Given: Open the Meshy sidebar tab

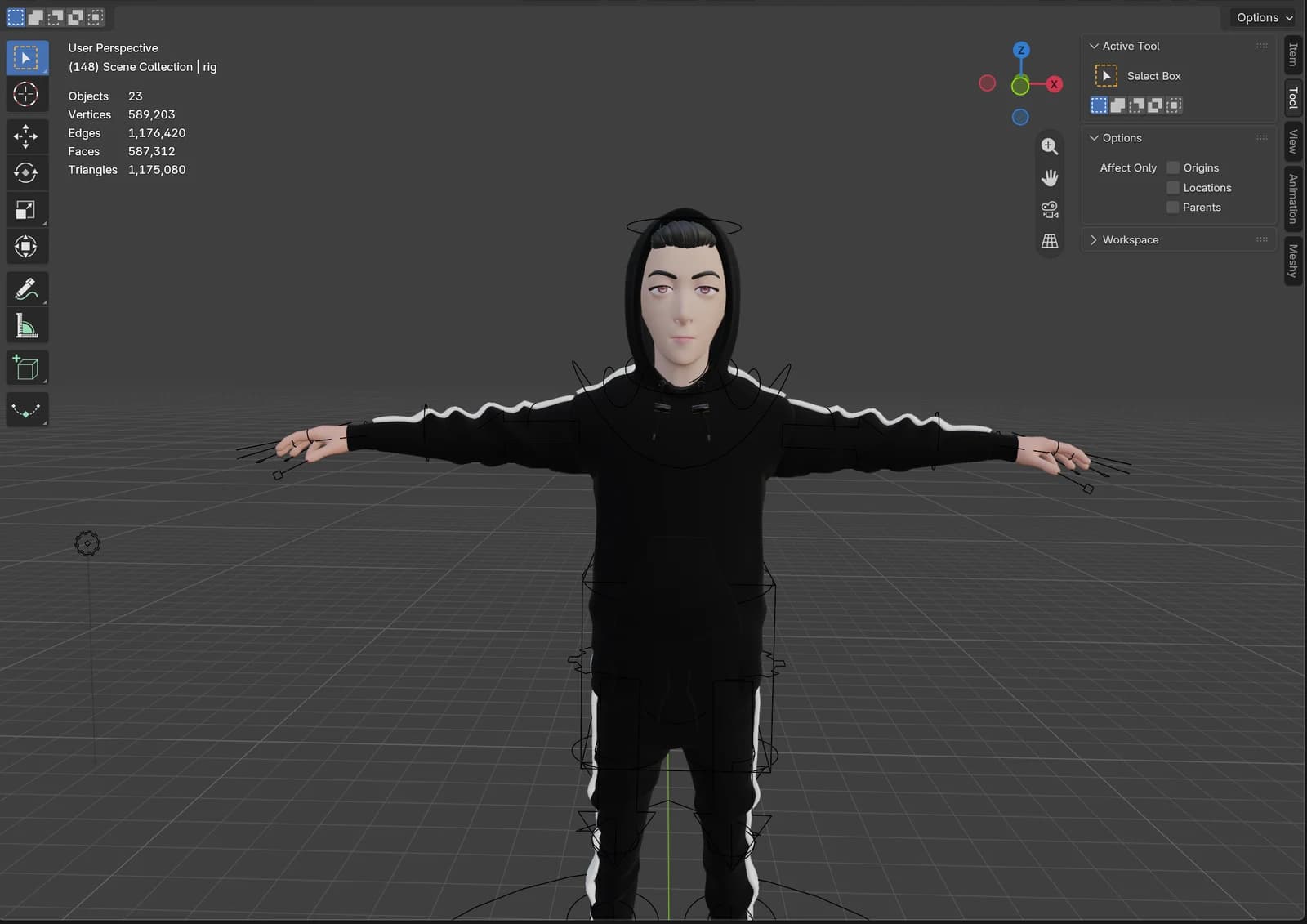Looking at the screenshot, I should coord(1292,261).
